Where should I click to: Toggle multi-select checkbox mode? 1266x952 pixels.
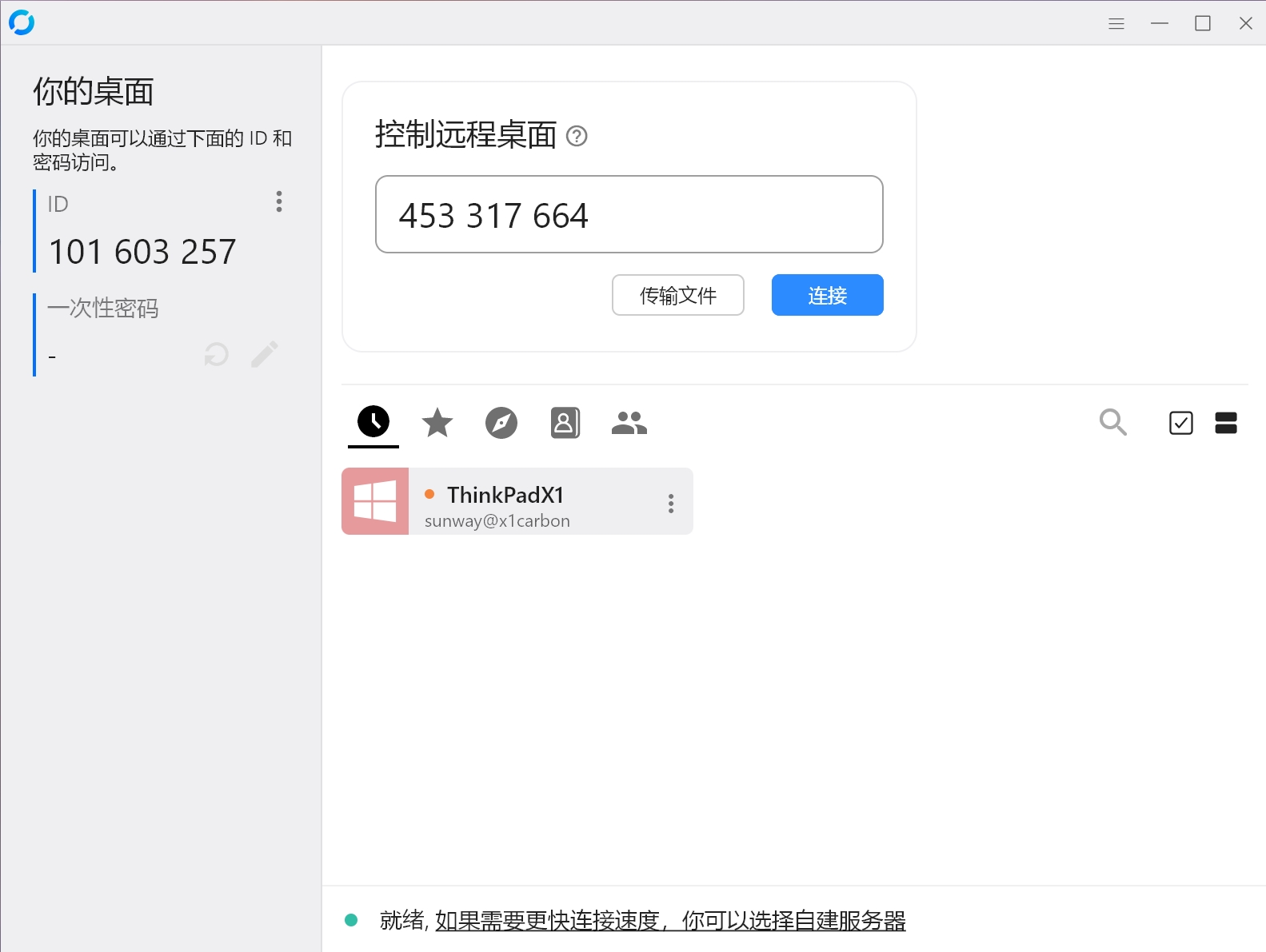tap(1180, 423)
